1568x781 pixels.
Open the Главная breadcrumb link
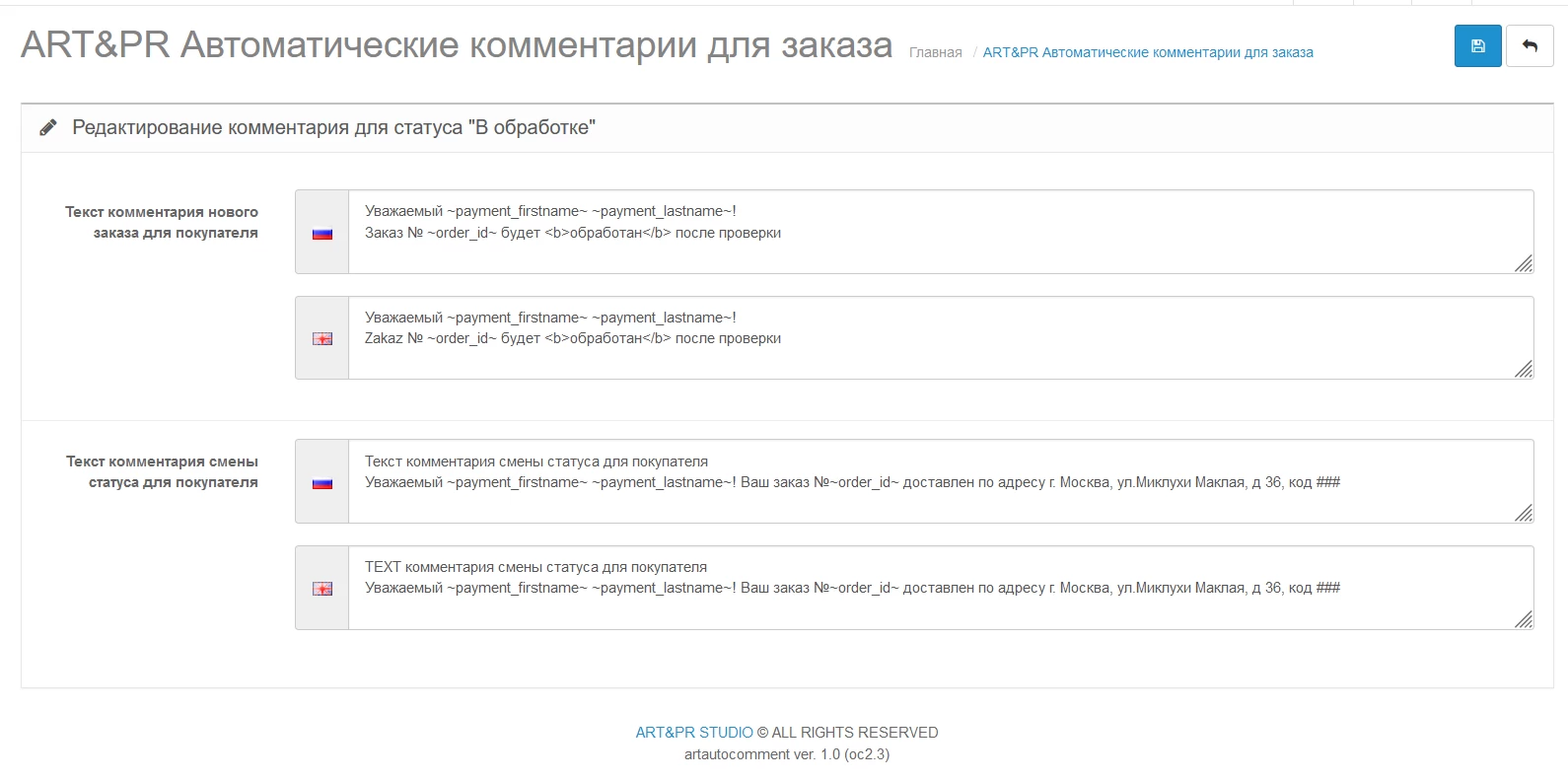[935, 52]
